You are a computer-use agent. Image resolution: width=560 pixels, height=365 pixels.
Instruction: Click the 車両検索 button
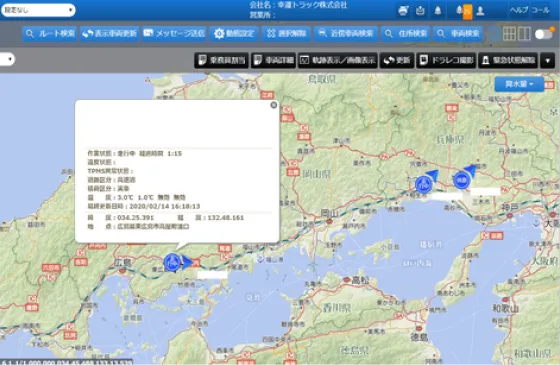(458, 34)
